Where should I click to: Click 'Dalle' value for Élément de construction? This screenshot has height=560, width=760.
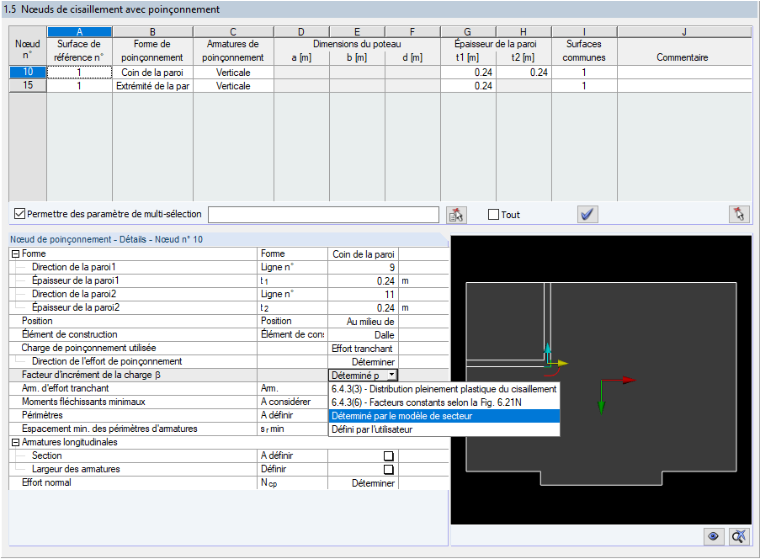tap(363, 335)
